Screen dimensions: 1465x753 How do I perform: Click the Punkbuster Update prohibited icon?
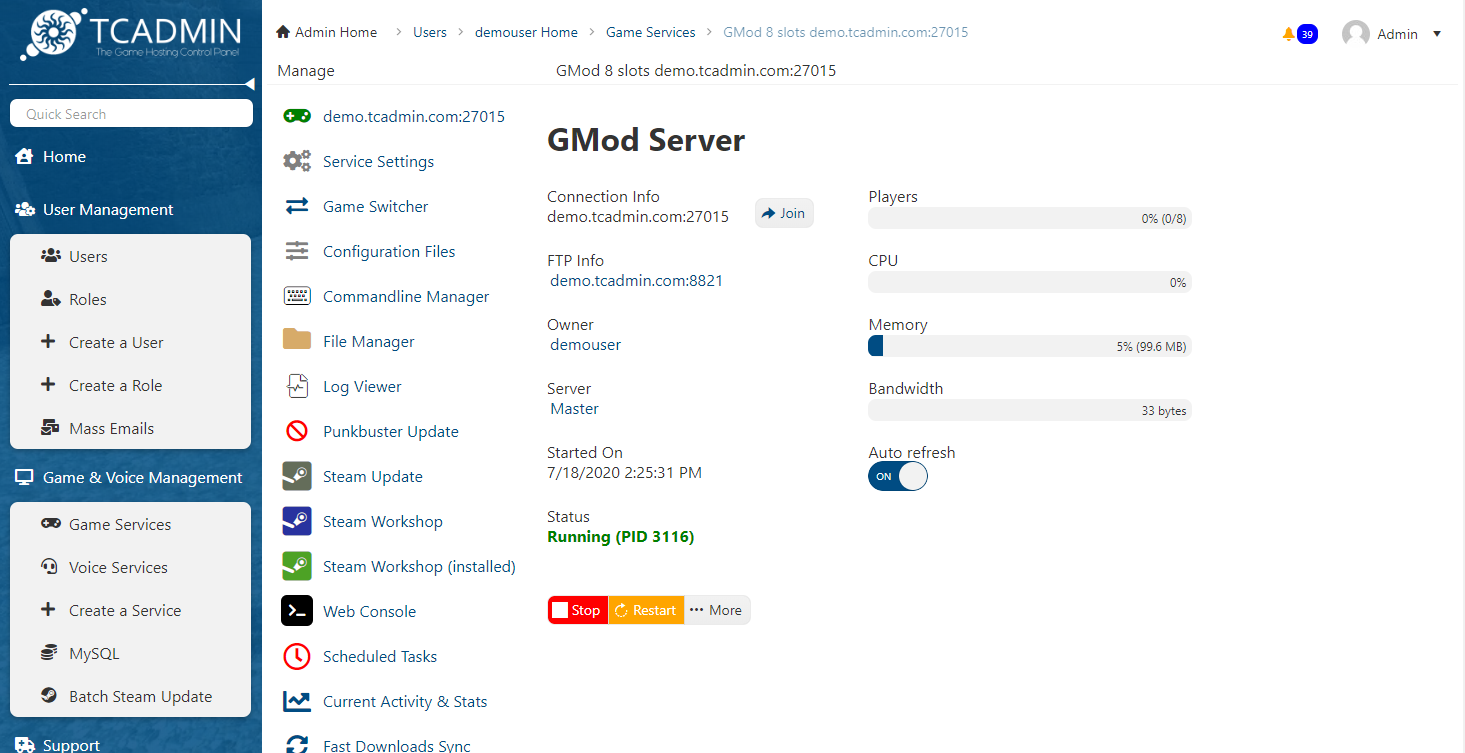[x=297, y=431]
